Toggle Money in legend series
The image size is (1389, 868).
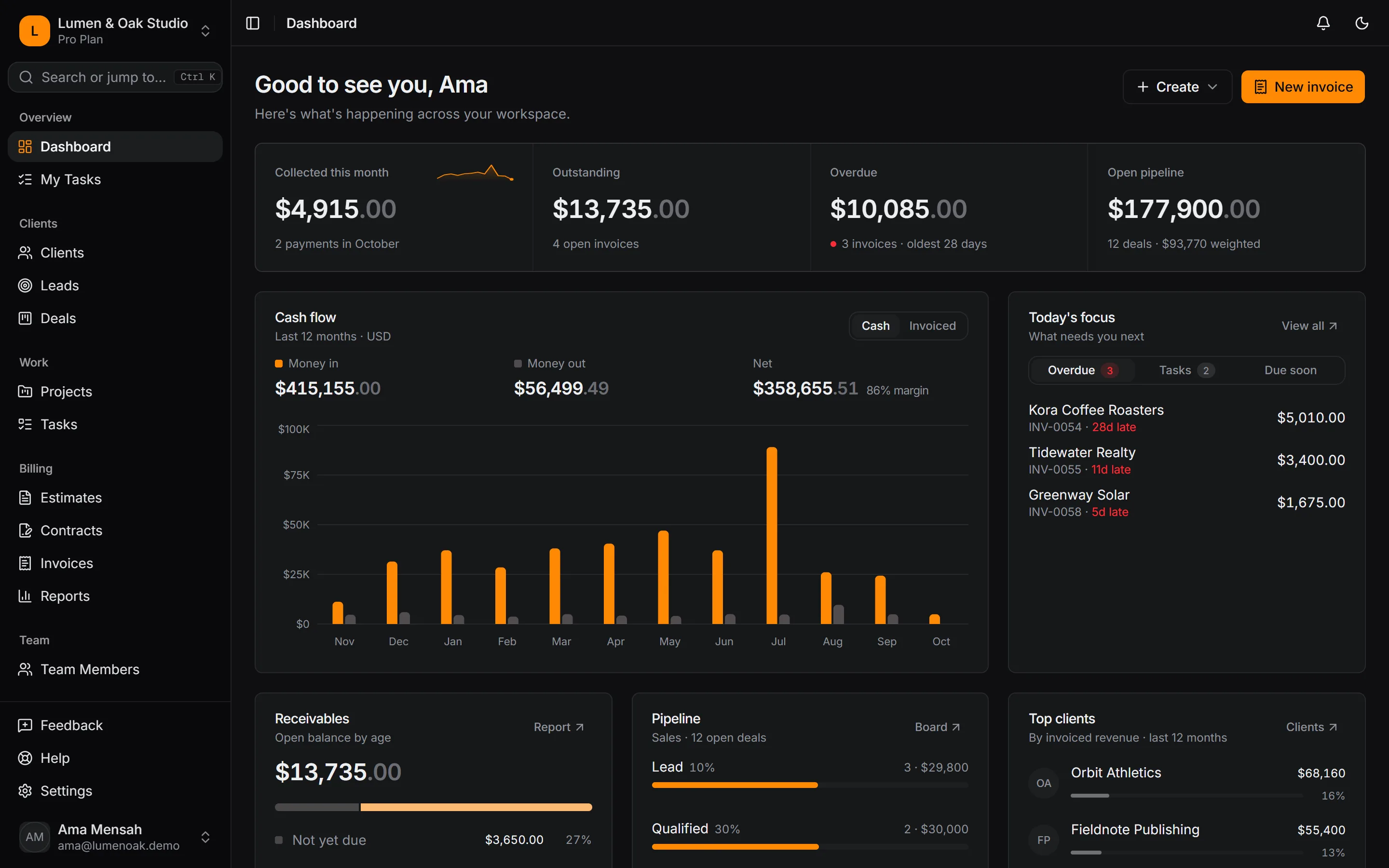(307, 364)
